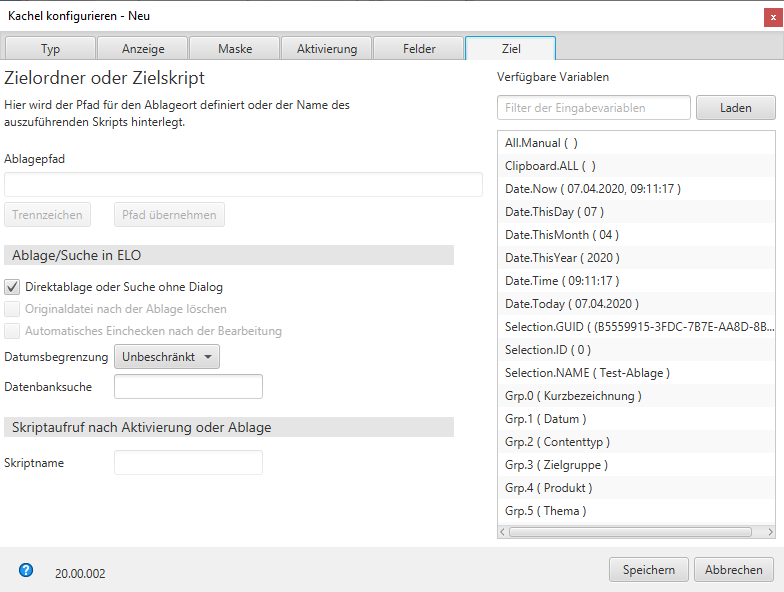
Task: Select the Date.Now variable
Action: pyautogui.click(x=636, y=189)
